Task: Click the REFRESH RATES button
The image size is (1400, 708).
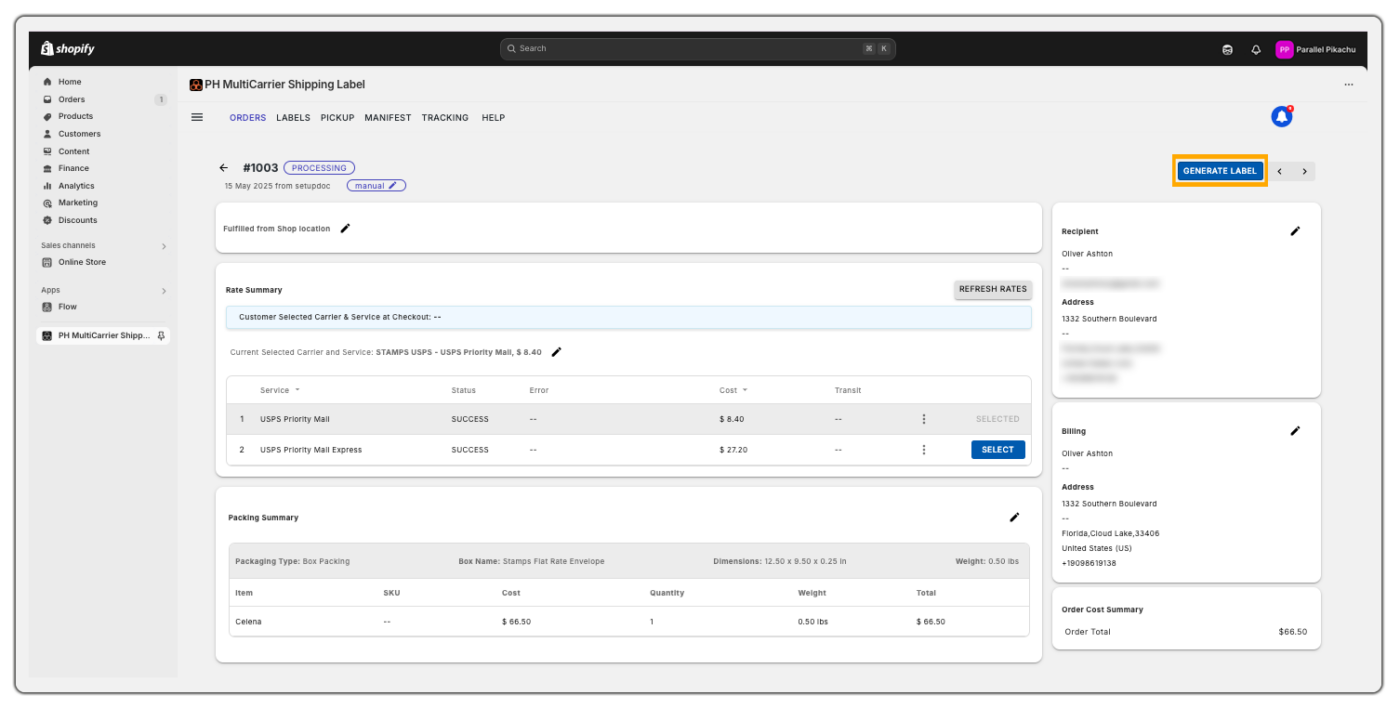Action: pos(993,289)
